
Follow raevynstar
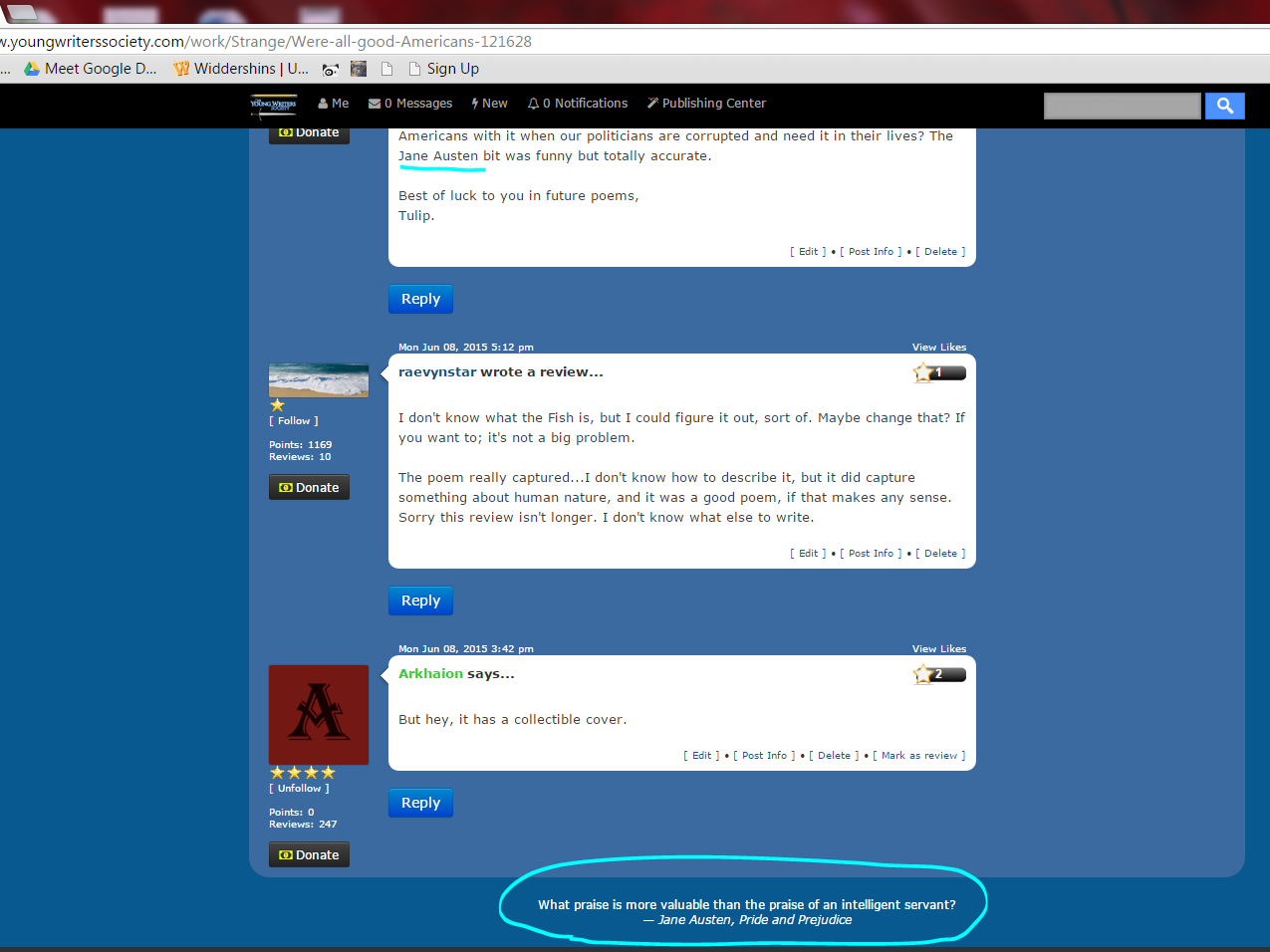pos(294,421)
